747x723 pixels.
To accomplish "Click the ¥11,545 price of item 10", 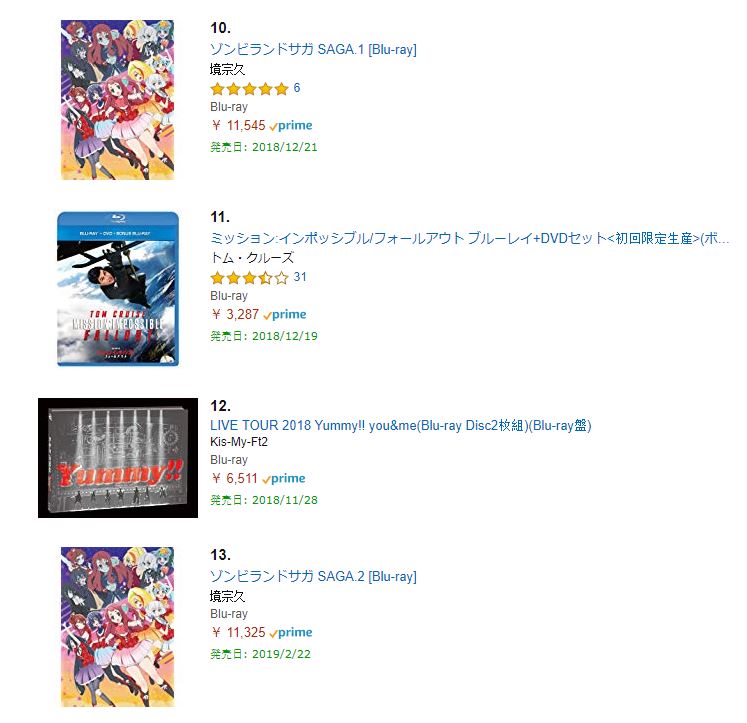I will click(238, 125).
